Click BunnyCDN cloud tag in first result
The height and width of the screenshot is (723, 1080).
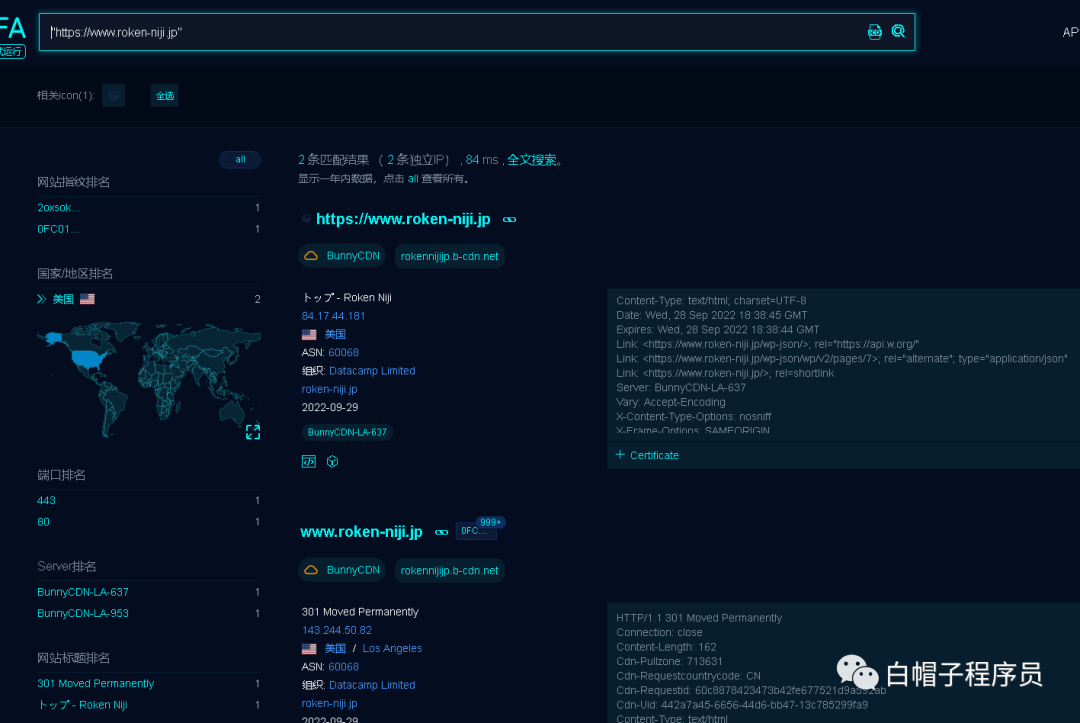(342, 255)
